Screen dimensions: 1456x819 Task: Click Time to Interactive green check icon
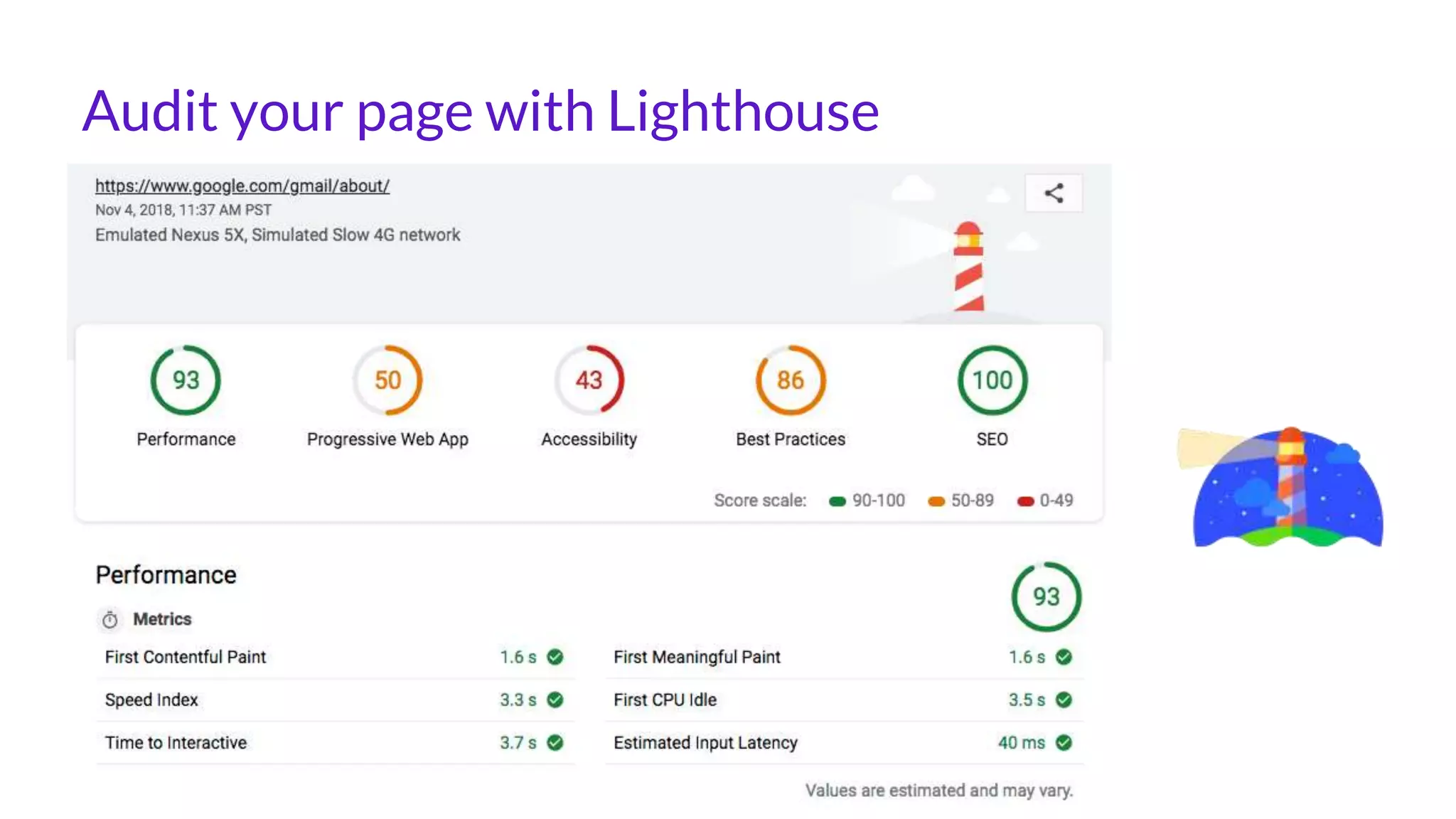click(x=555, y=742)
